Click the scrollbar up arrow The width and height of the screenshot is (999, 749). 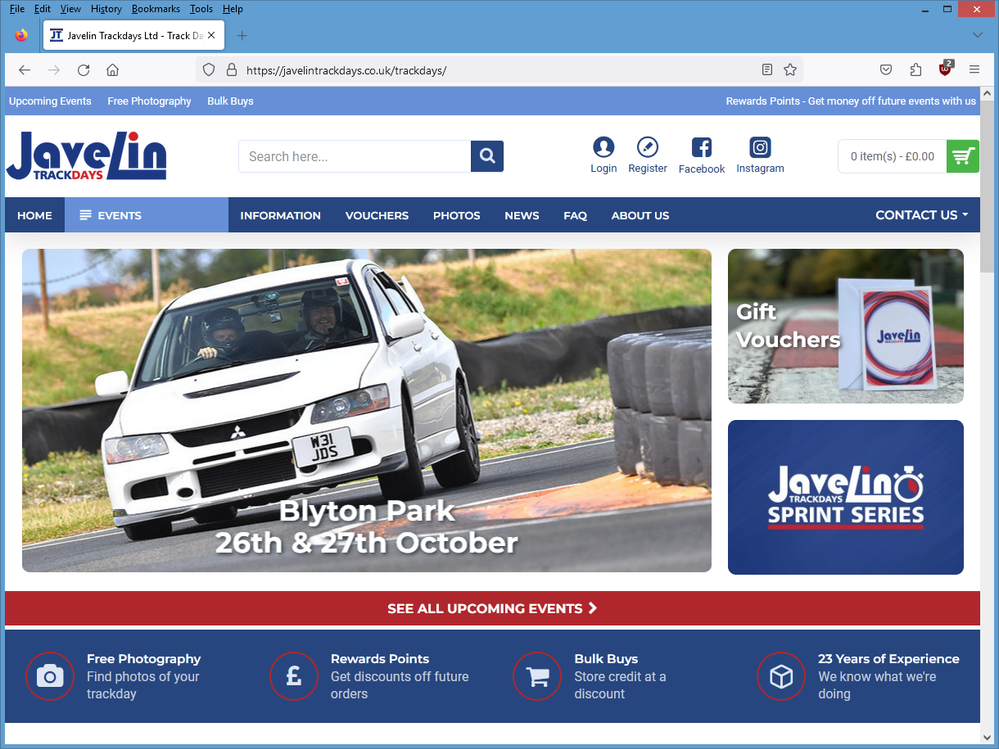pyautogui.click(x=987, y=94)
